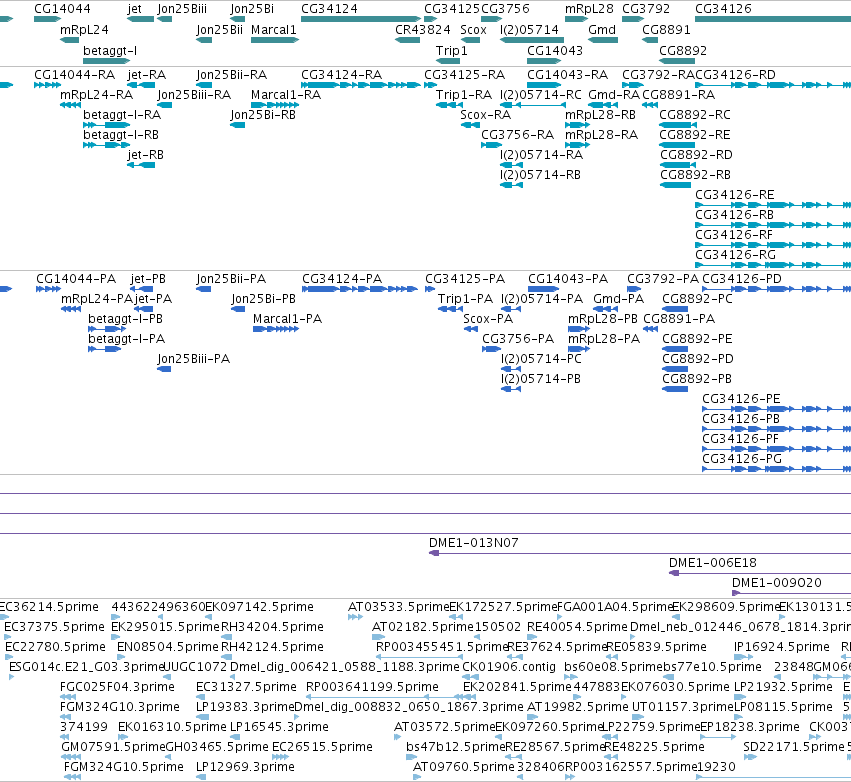851x782 pixels.
Task: Click the Jon25Bi gene label
Action: 252,9
